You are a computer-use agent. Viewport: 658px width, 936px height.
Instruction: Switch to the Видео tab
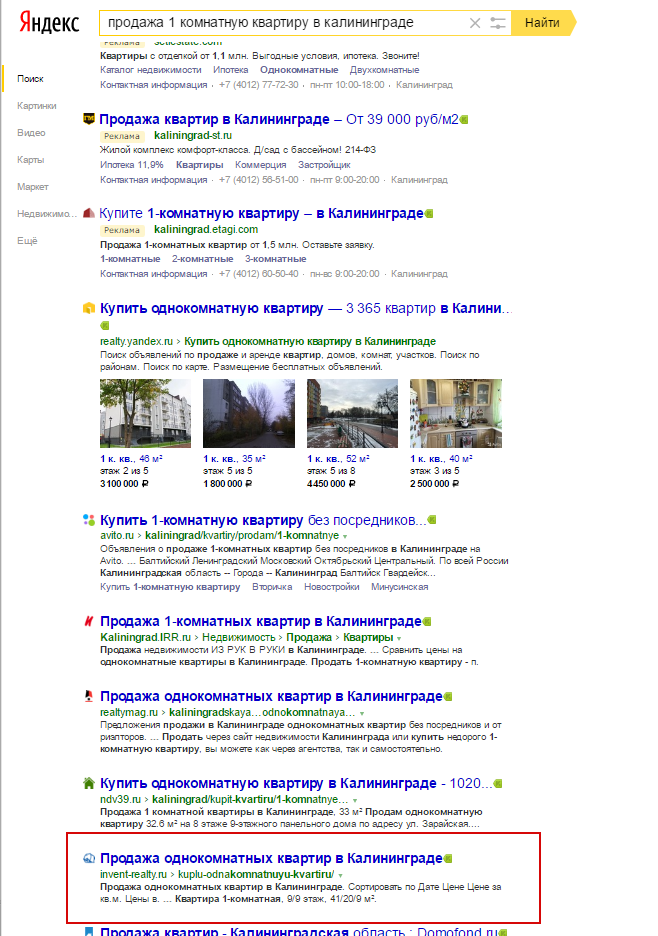(31, 133)
